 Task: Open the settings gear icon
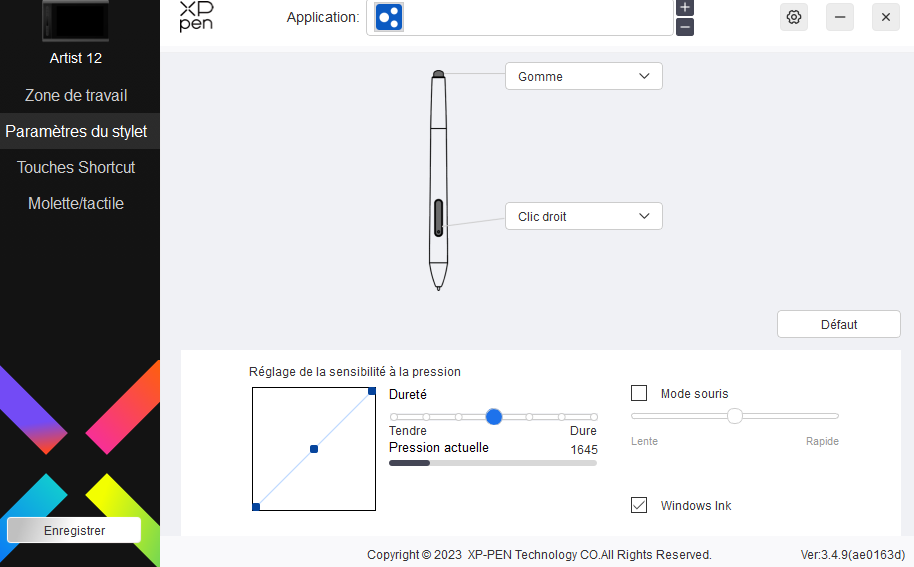[x=794, y=17]
